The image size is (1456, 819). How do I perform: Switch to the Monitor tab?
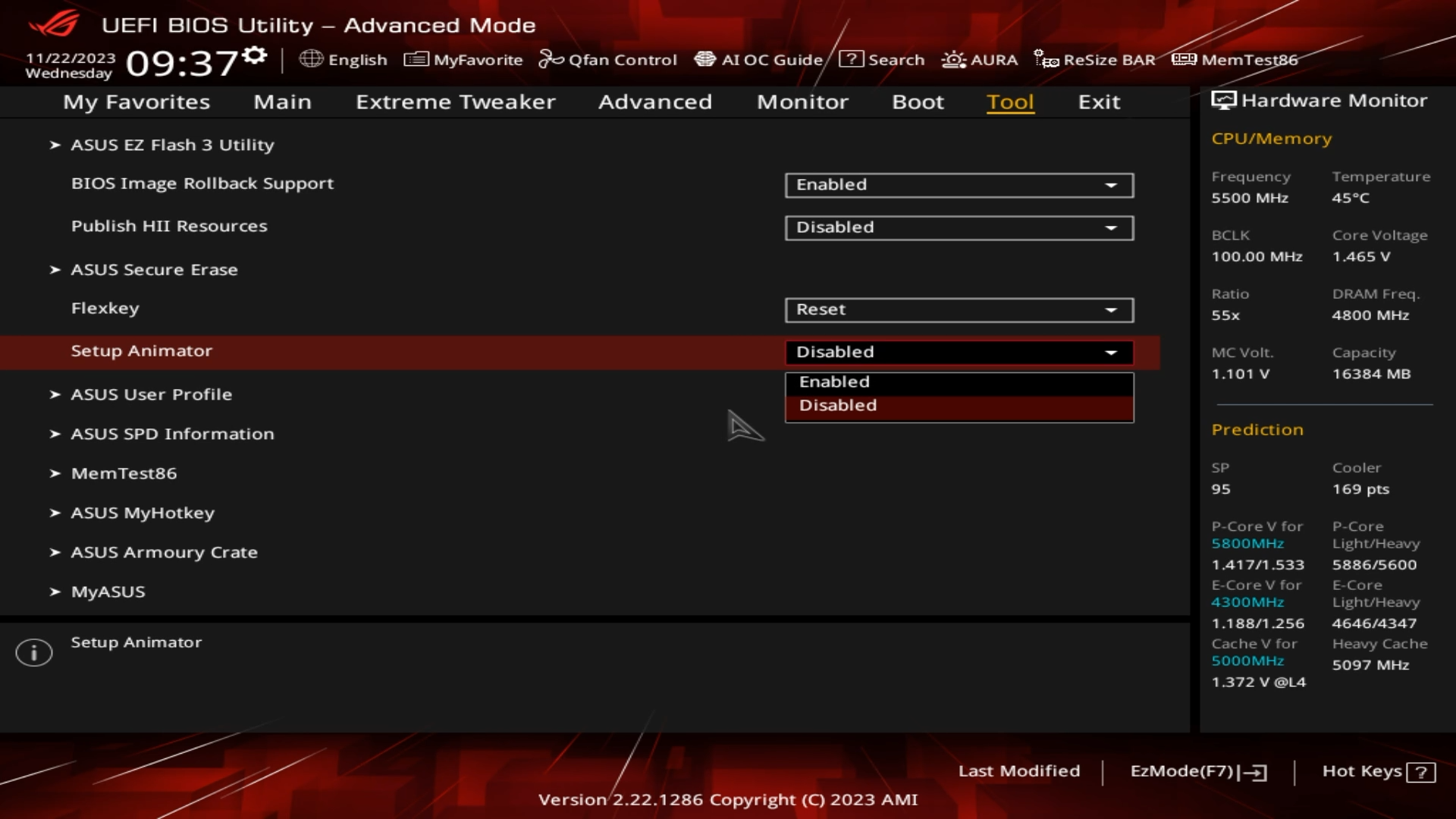tap(802, 102)
